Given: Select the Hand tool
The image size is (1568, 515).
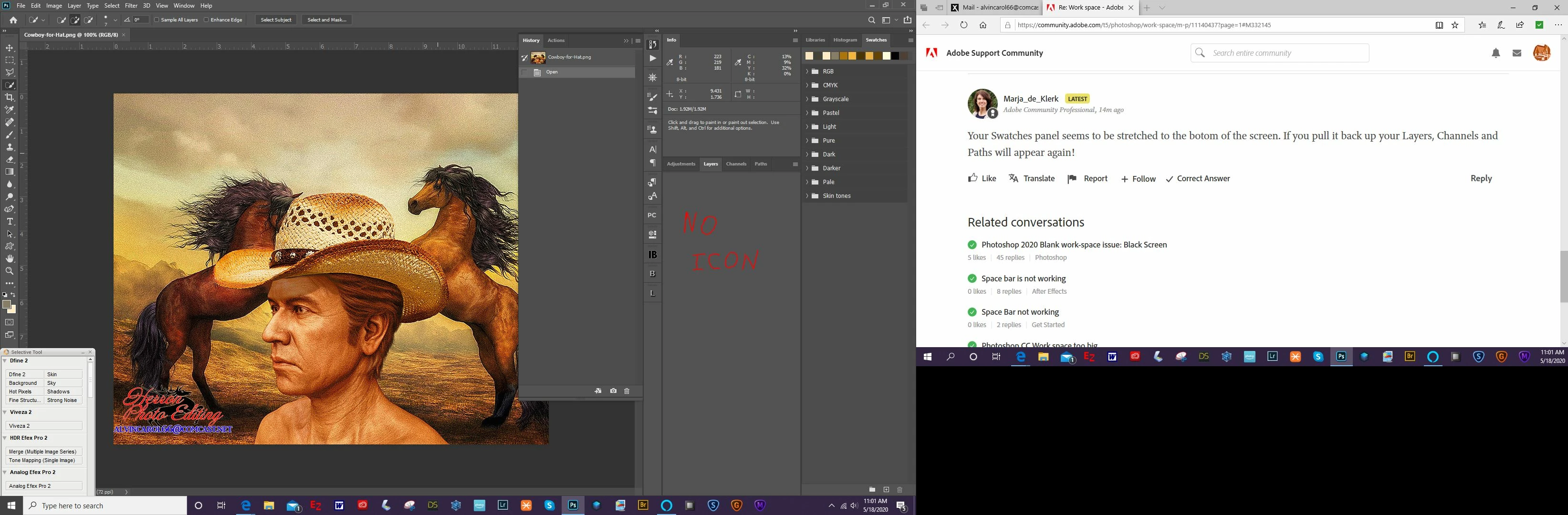Looking at the screenshot, I should 10,258.
